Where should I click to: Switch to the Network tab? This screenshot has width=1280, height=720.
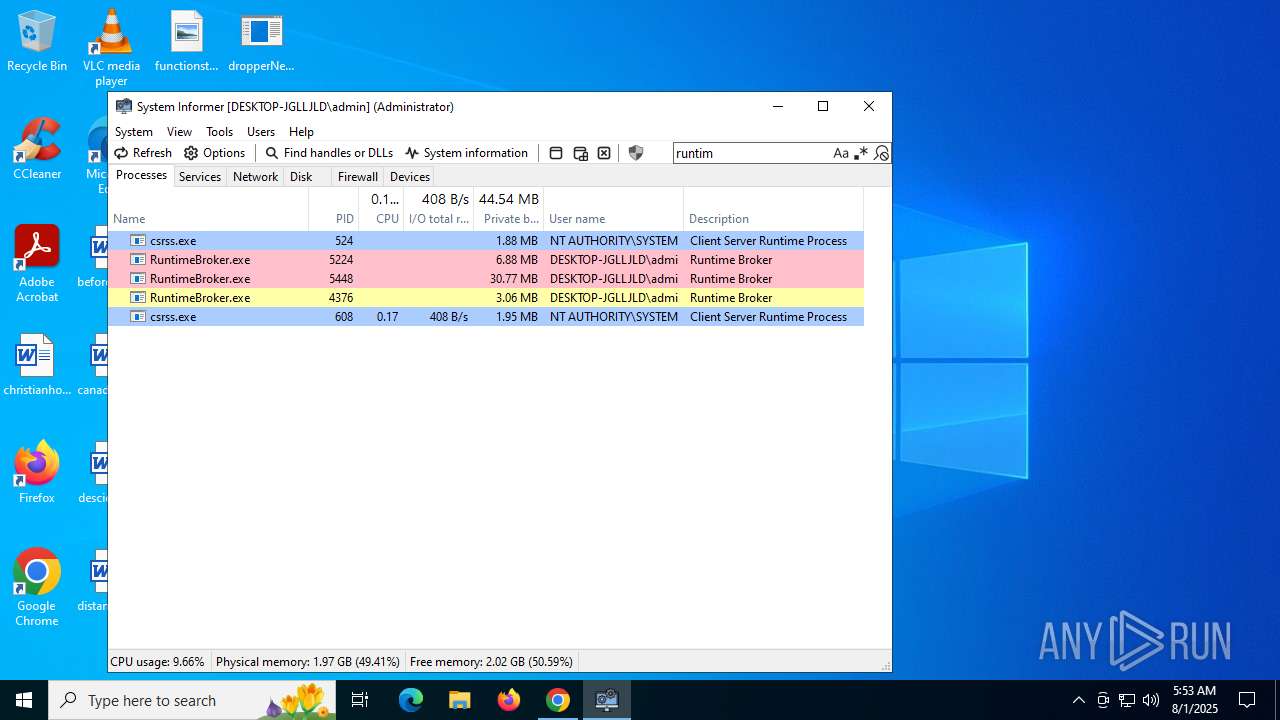[x=255, y=177]
